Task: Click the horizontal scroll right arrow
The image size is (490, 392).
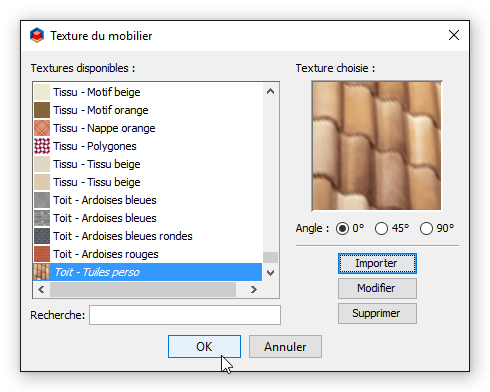Action: coord(254,289)
